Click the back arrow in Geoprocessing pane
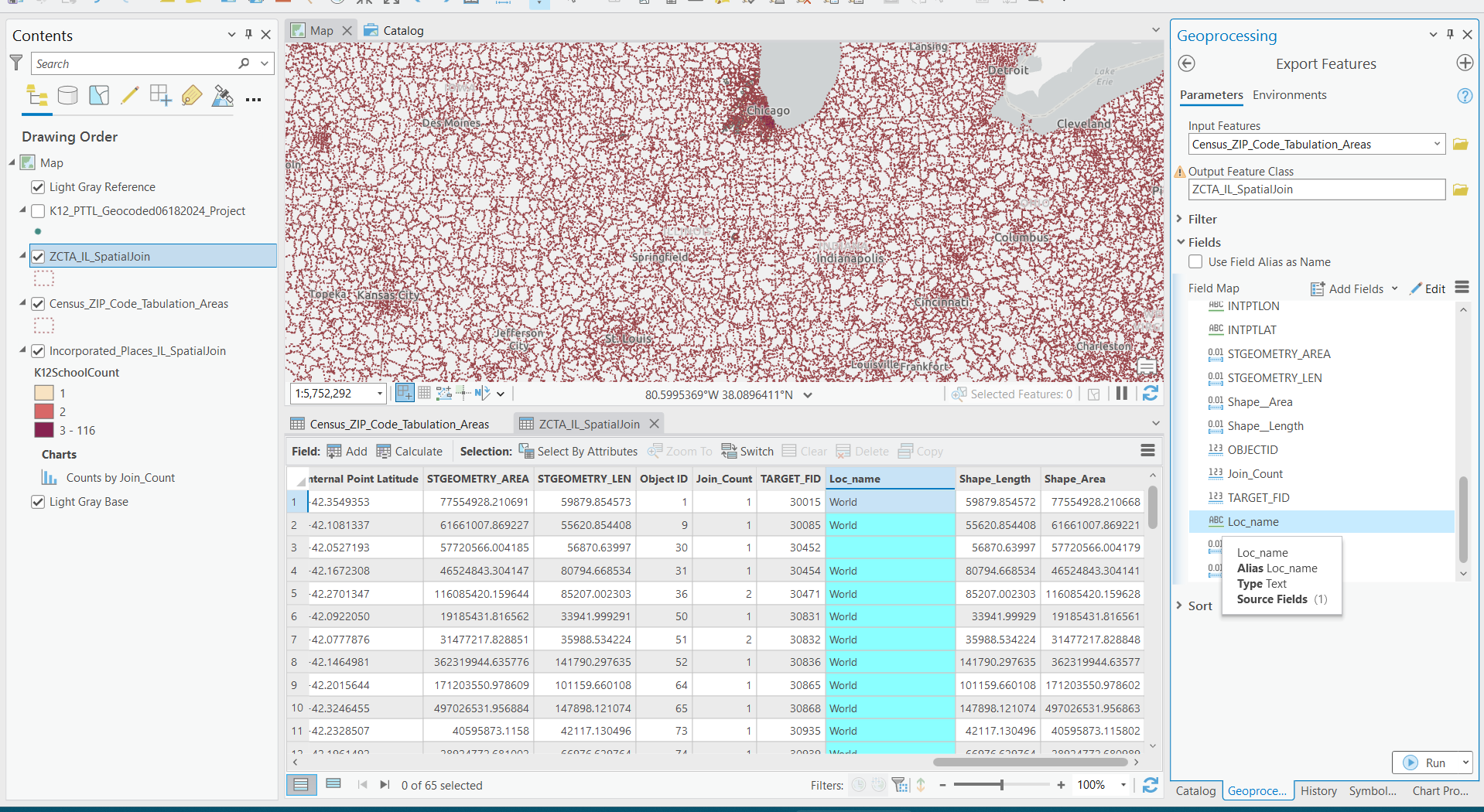This screenshot has height=812, width=1484. tap(1187, 63)
